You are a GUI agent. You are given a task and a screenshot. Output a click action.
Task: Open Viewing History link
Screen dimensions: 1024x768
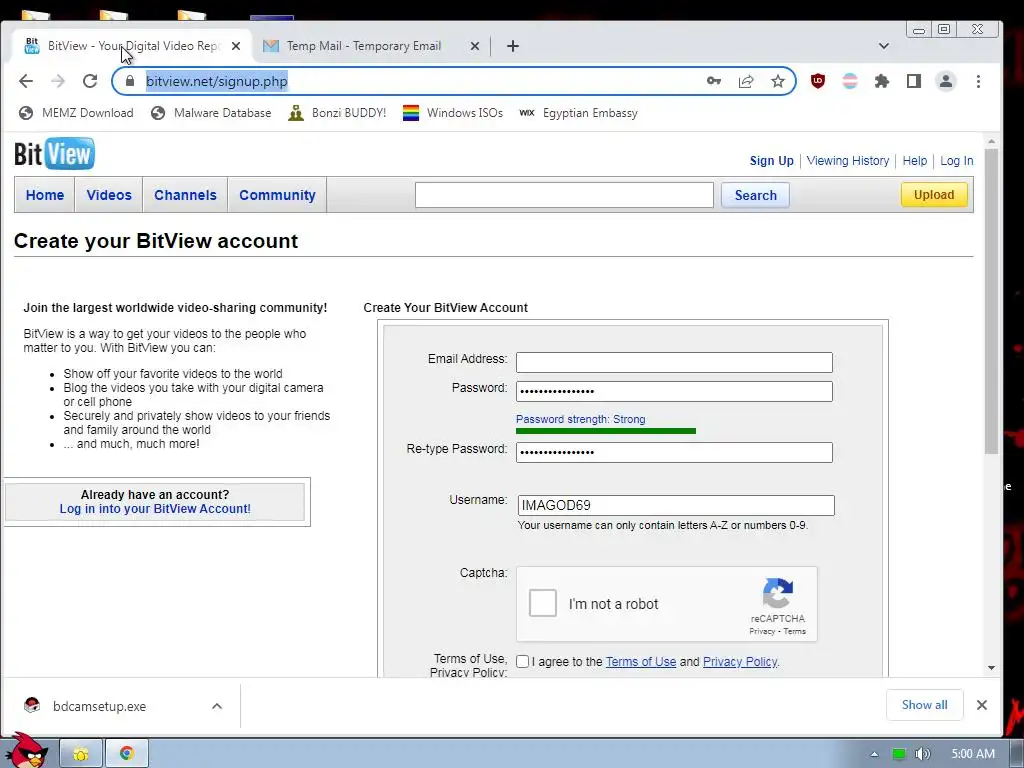pyautogui.click(x=848, y=161)
